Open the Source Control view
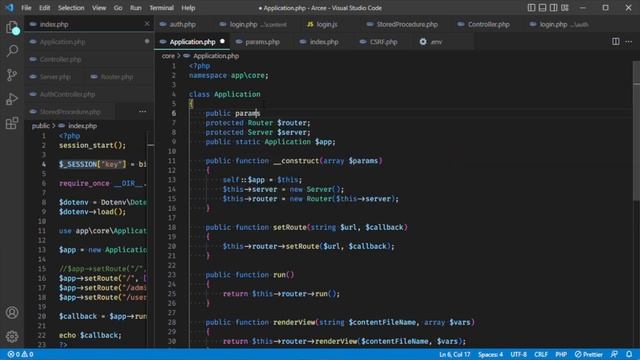 click(x=12, y=75)
